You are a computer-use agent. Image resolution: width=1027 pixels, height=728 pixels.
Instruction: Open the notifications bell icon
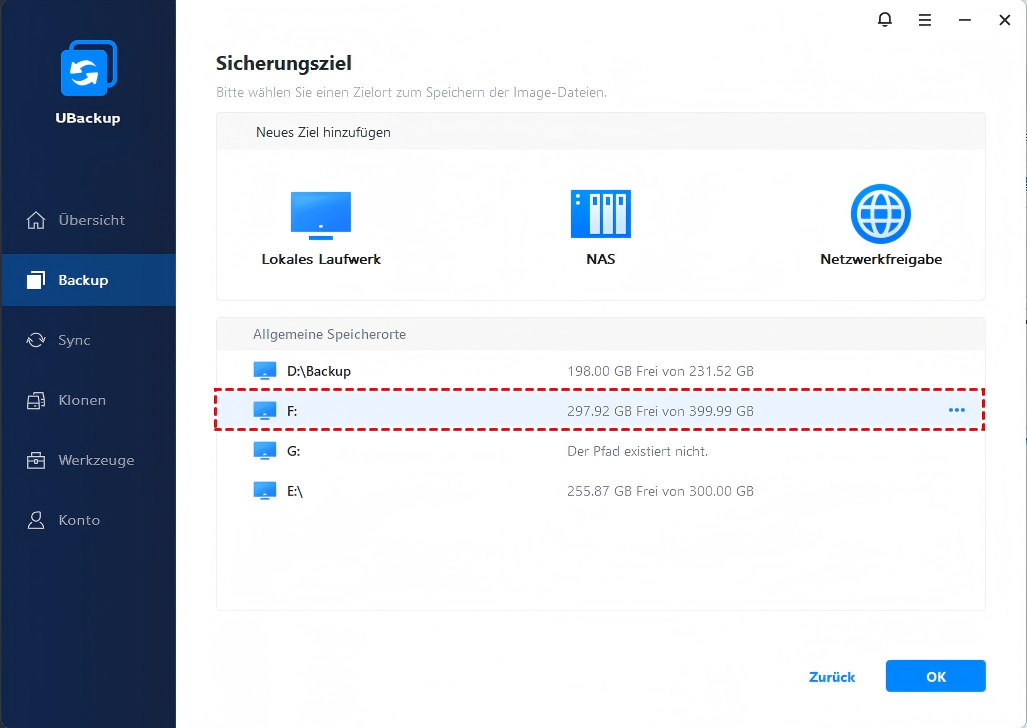tap(885, 19)
